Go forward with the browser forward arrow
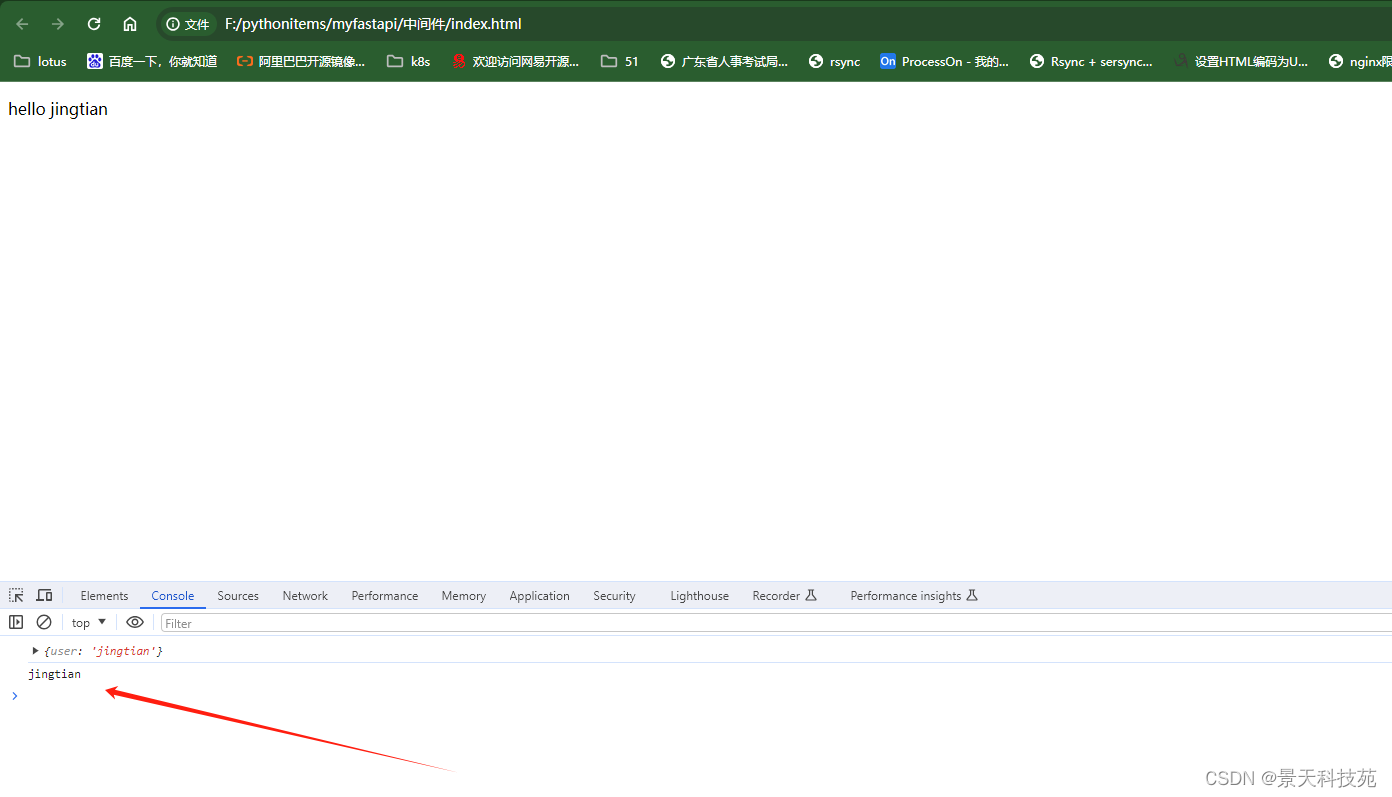This screenshot has width=1392, height=797. (x=58, y=24)
